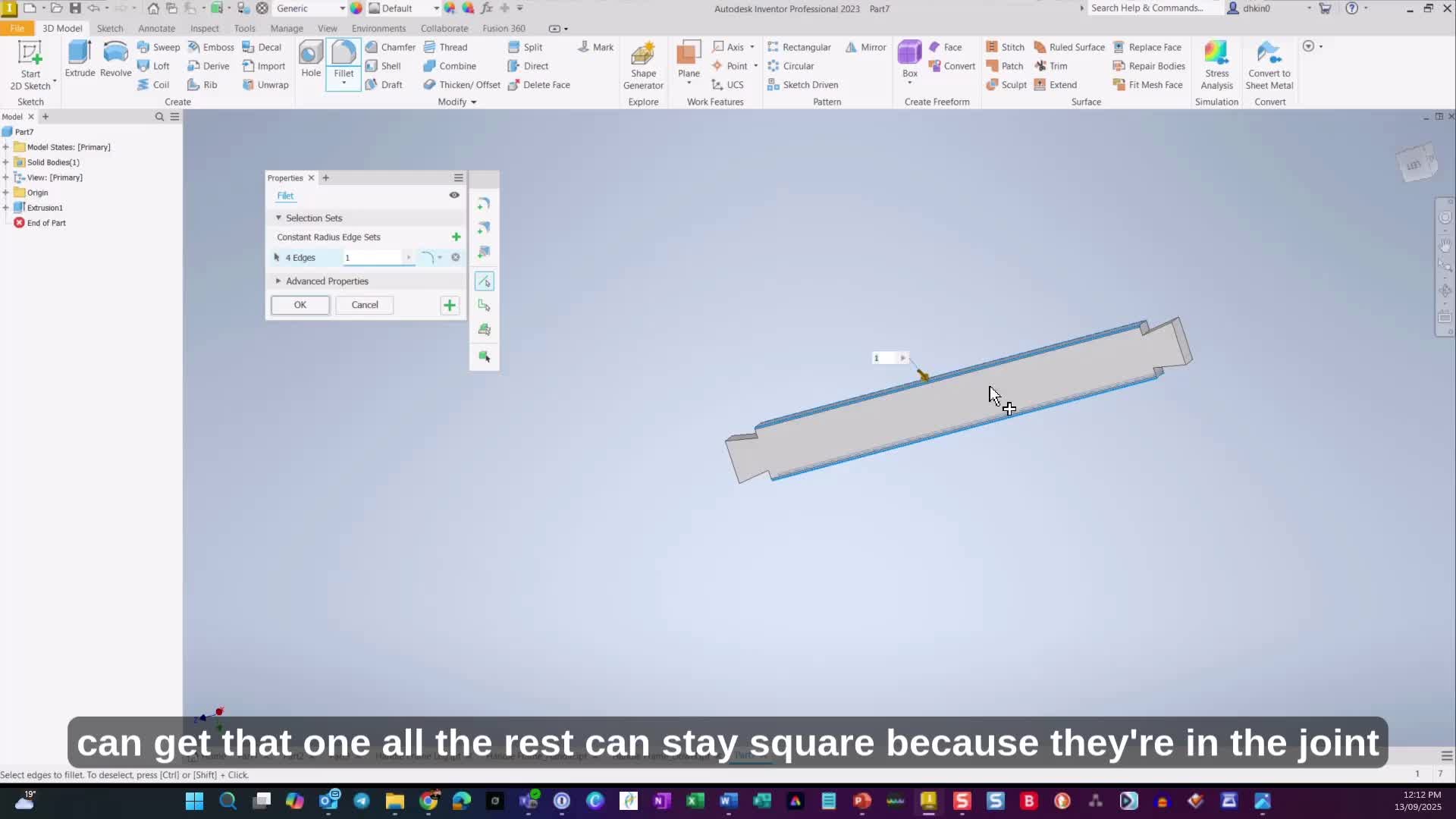Cancel the fillet operation
Image resolution: width=1456 pixels, height=819 pixels.
tap(364, 305)
